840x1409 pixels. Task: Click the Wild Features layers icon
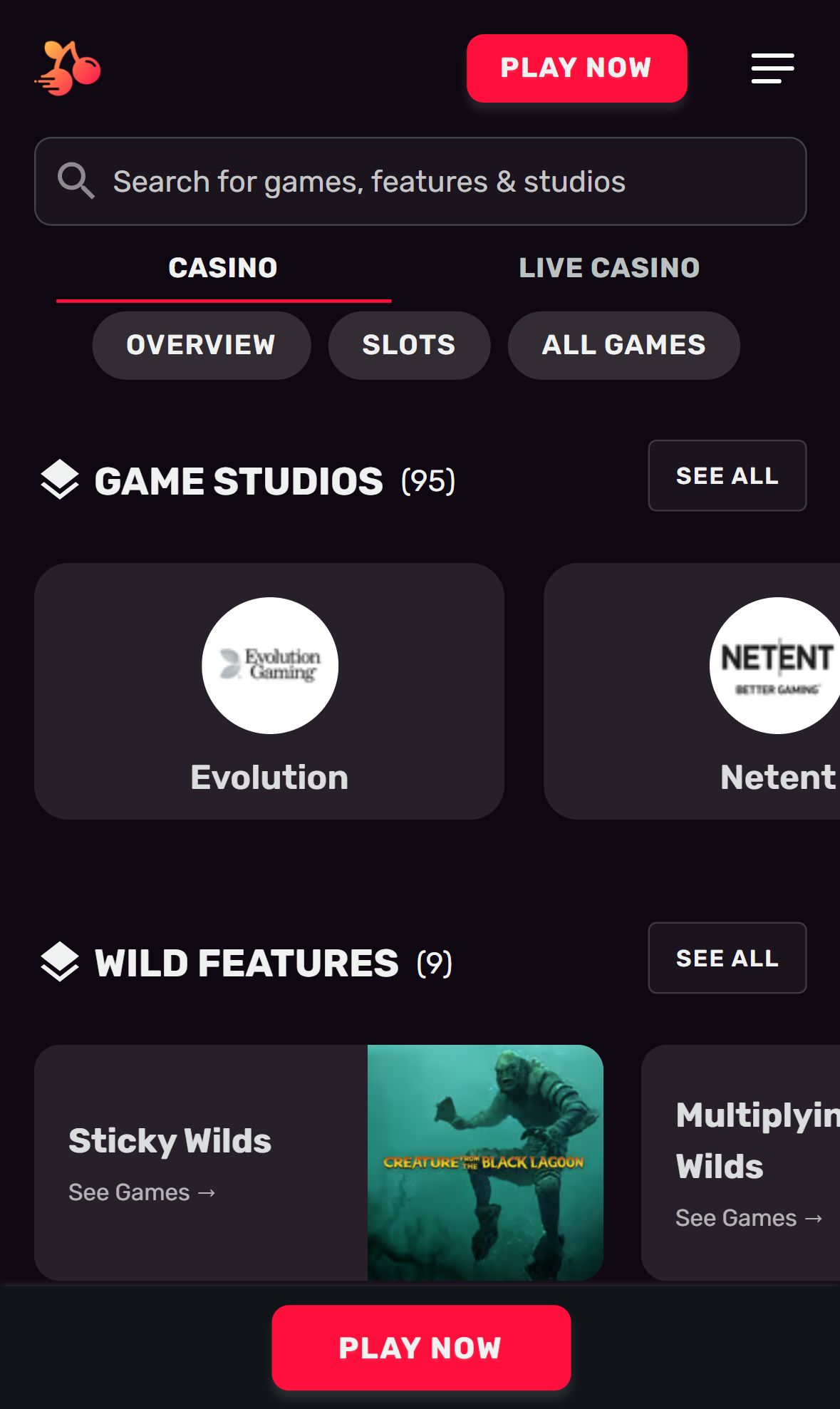coord(60,962)
